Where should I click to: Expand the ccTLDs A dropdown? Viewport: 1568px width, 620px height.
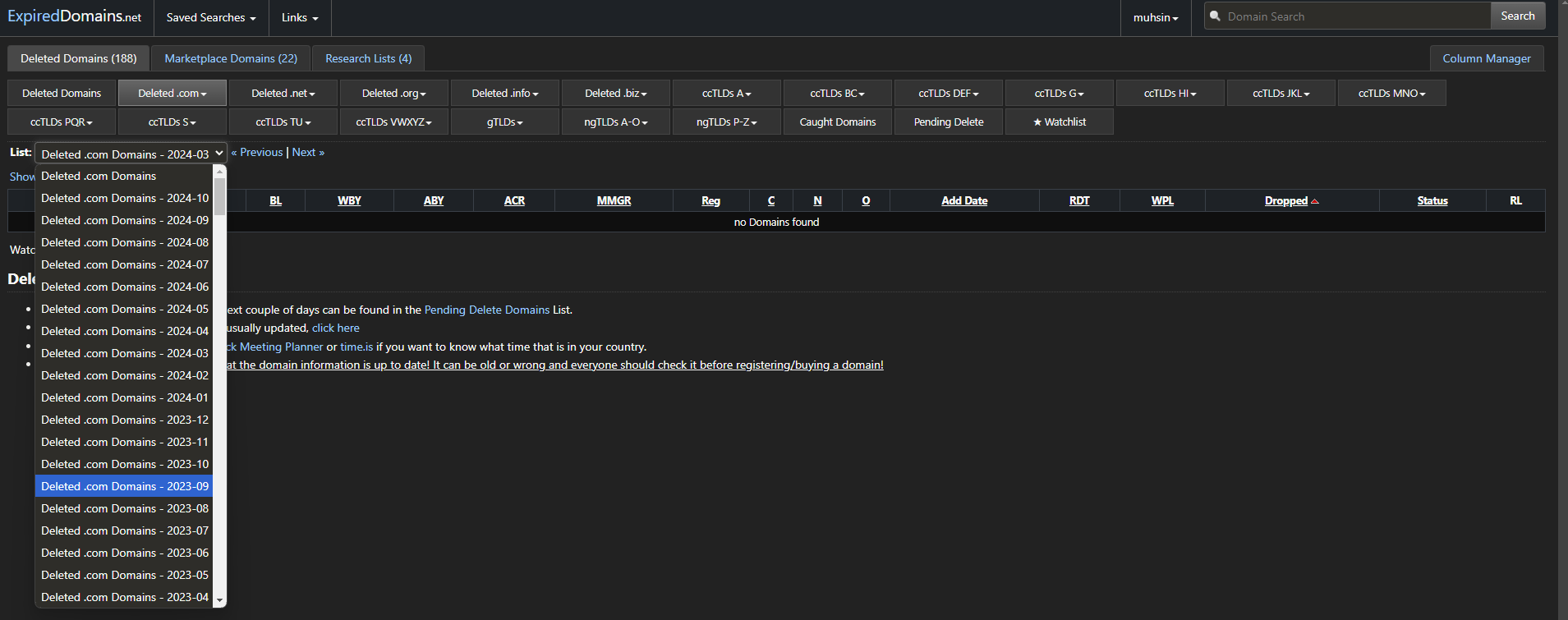pyautogui.click(x=727, y=93)
